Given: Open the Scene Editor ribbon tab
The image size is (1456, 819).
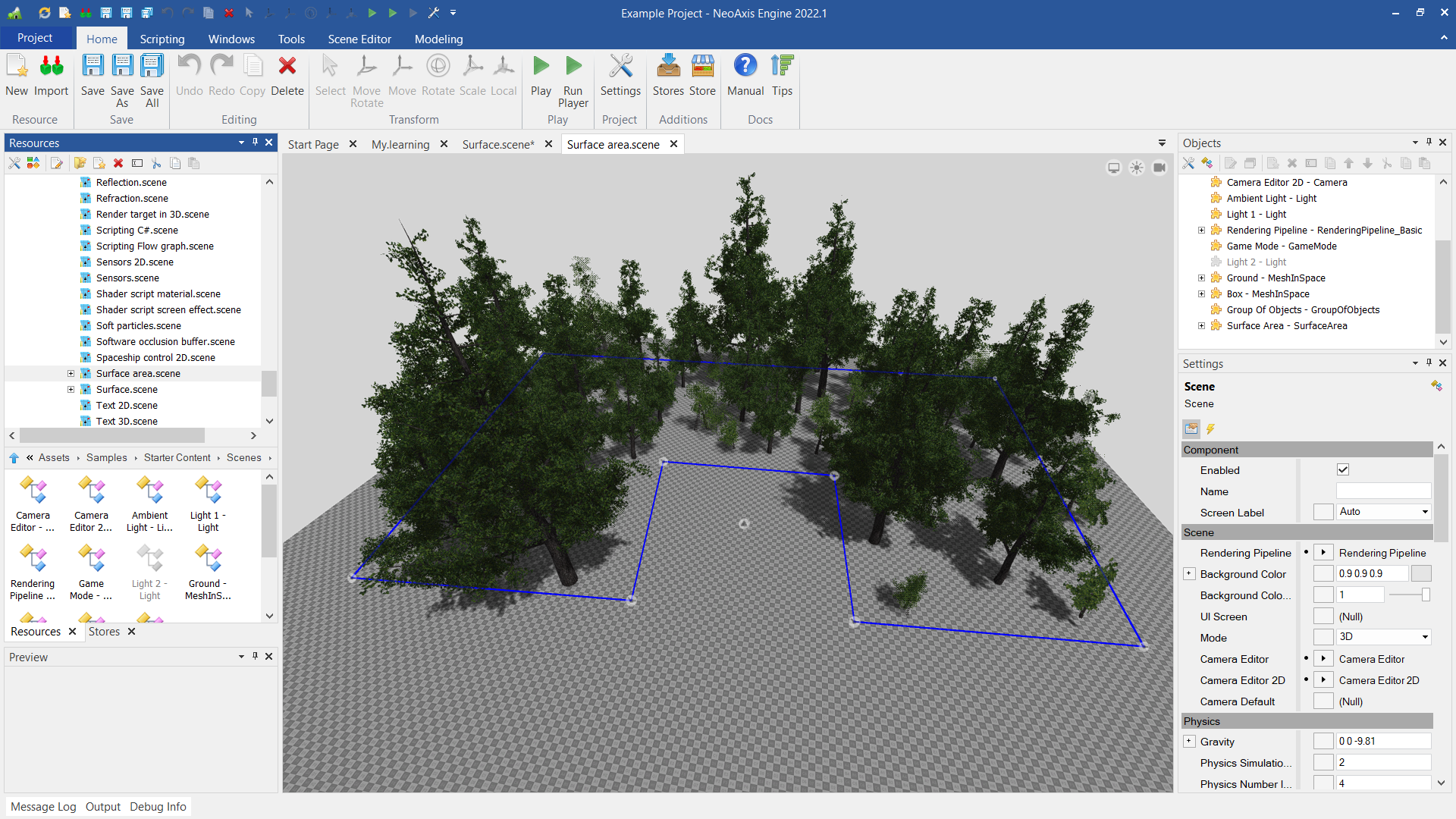Looking at the screenshot, I should point(359,39).
